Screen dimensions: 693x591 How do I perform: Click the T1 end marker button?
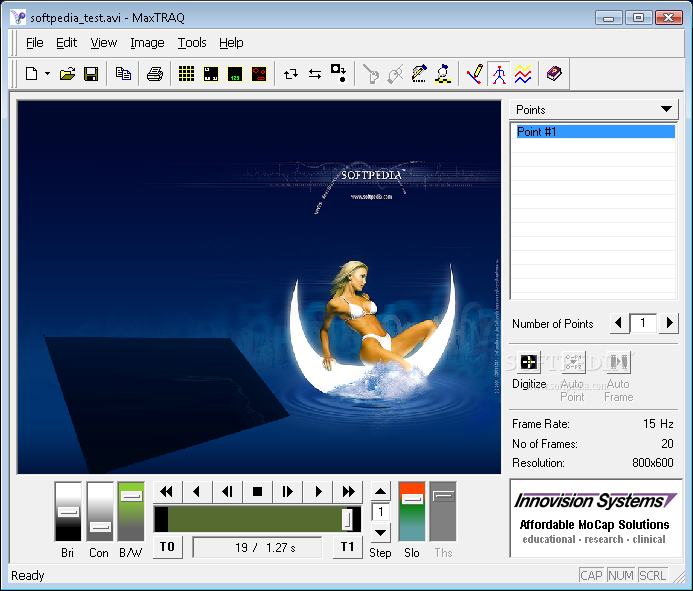pyautogui.click(x=347, y=547)
